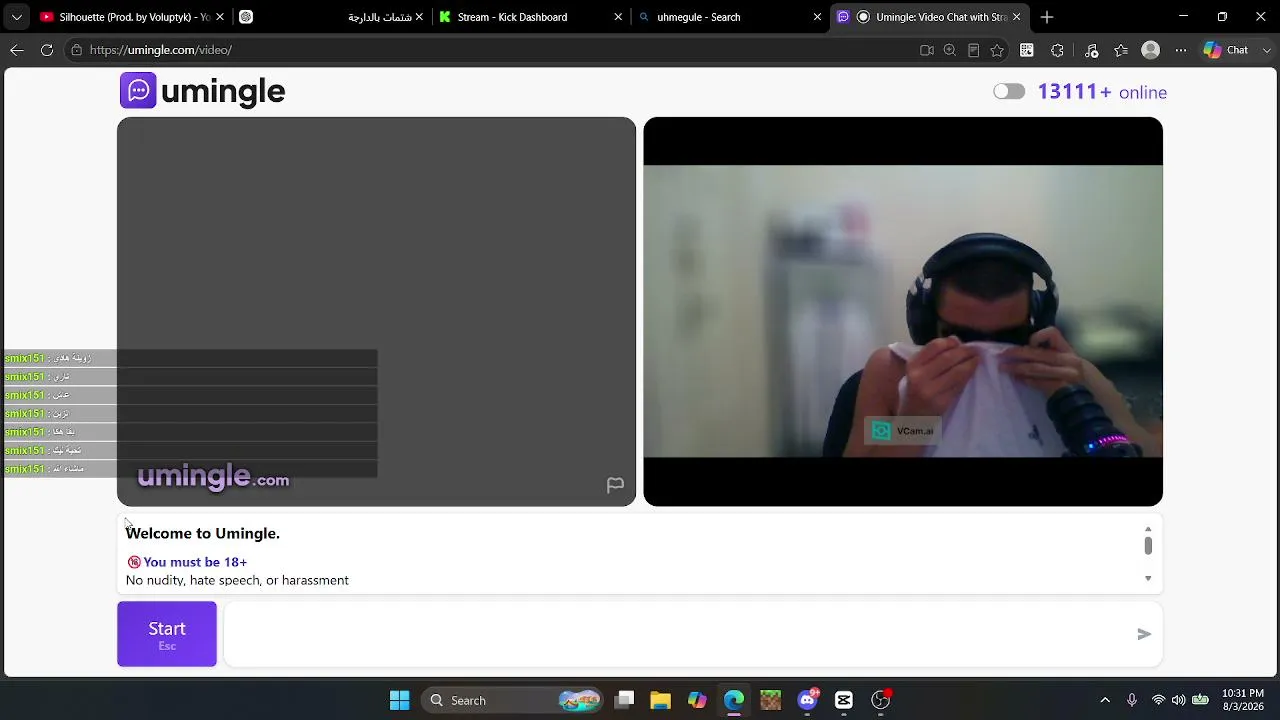Image resolution: width=1280 pixels, height=720 pixels.
Task: Open CapCut from the taskbar
Action: click(844, 700)
